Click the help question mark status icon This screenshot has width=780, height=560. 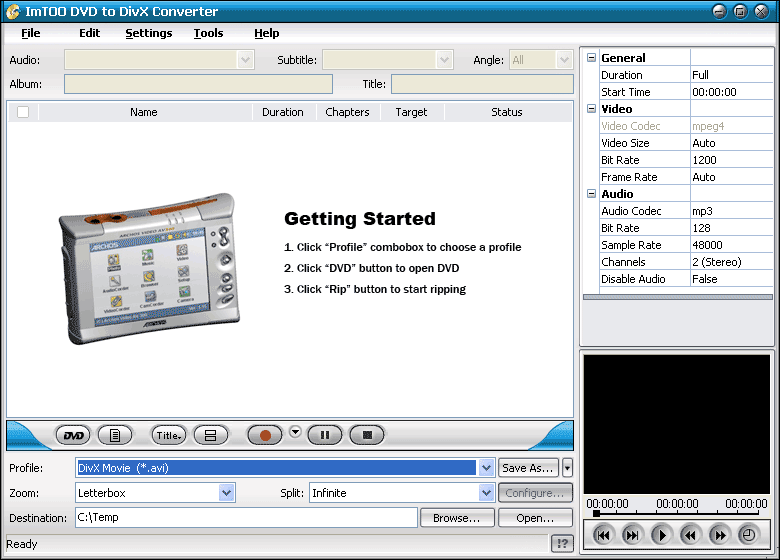point(562,544)
